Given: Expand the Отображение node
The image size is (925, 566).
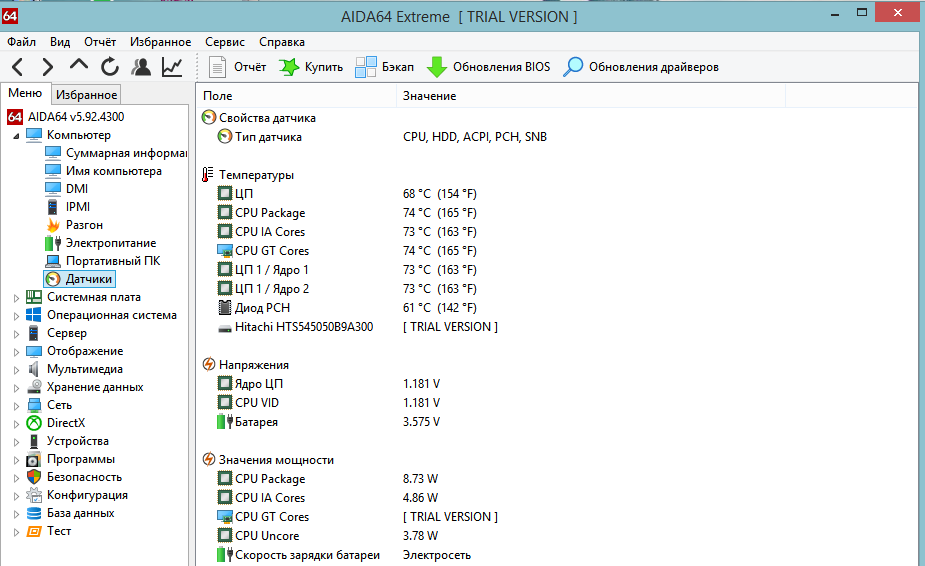Looking at the screenshot, I should click(16, 352).
